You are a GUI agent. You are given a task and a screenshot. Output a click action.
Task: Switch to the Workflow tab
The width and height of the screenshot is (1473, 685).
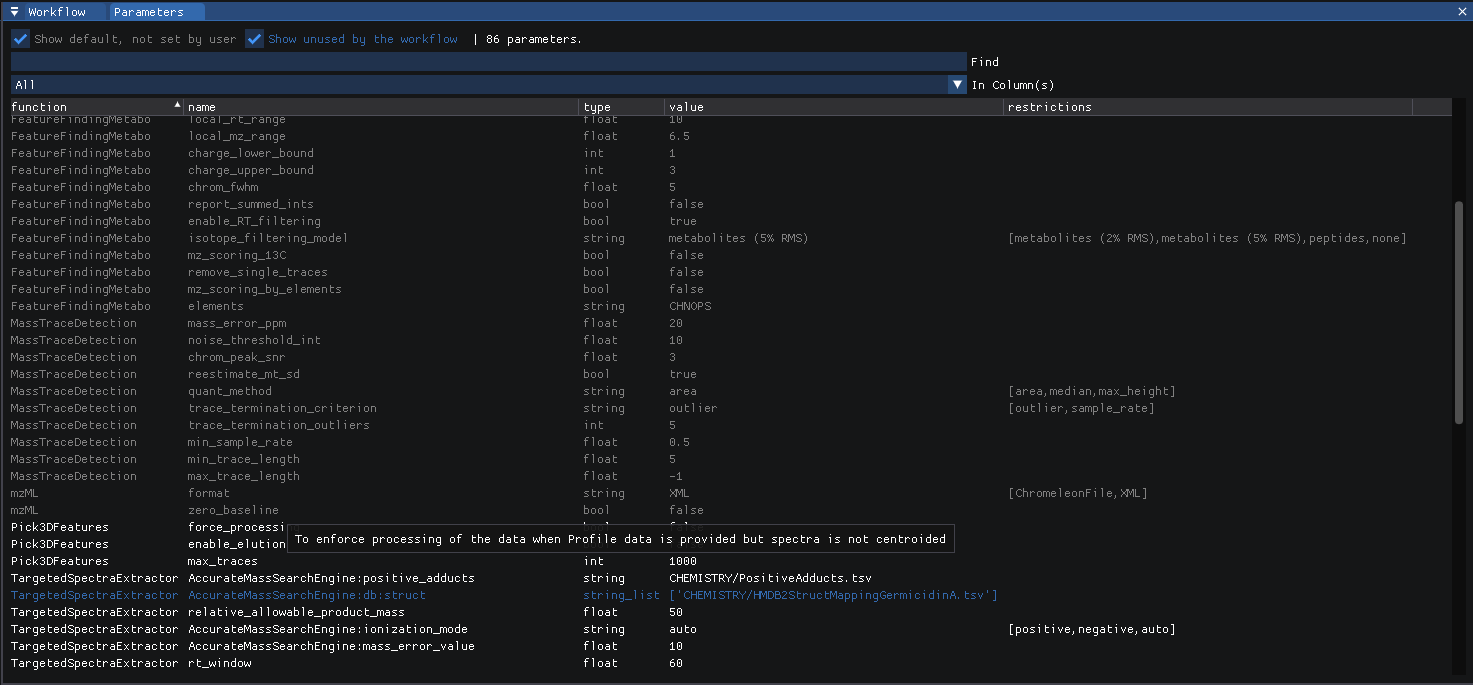[57, 12]
